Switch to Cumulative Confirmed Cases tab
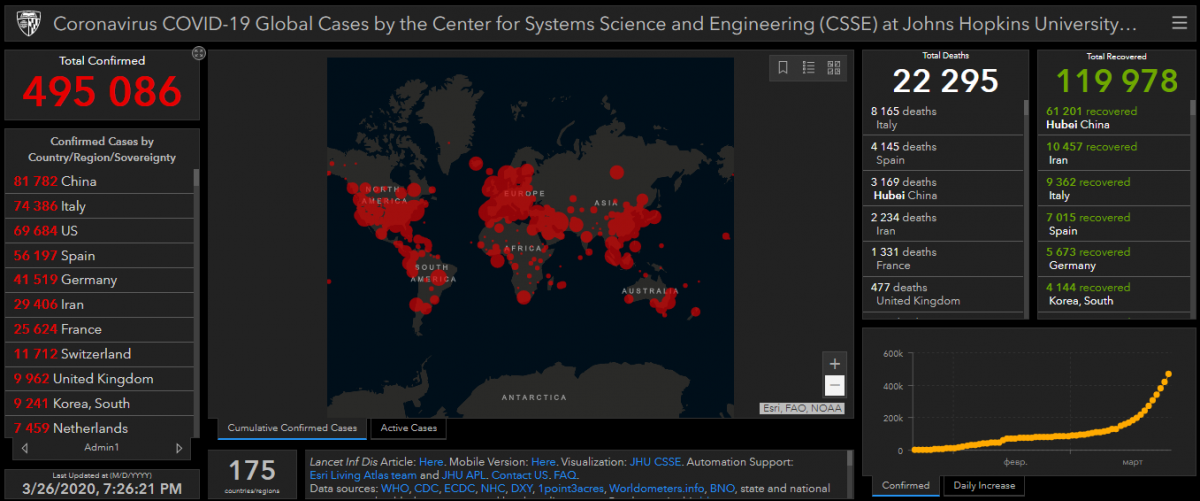Screen dimensions: 1200x501 (x=292, y=428)
